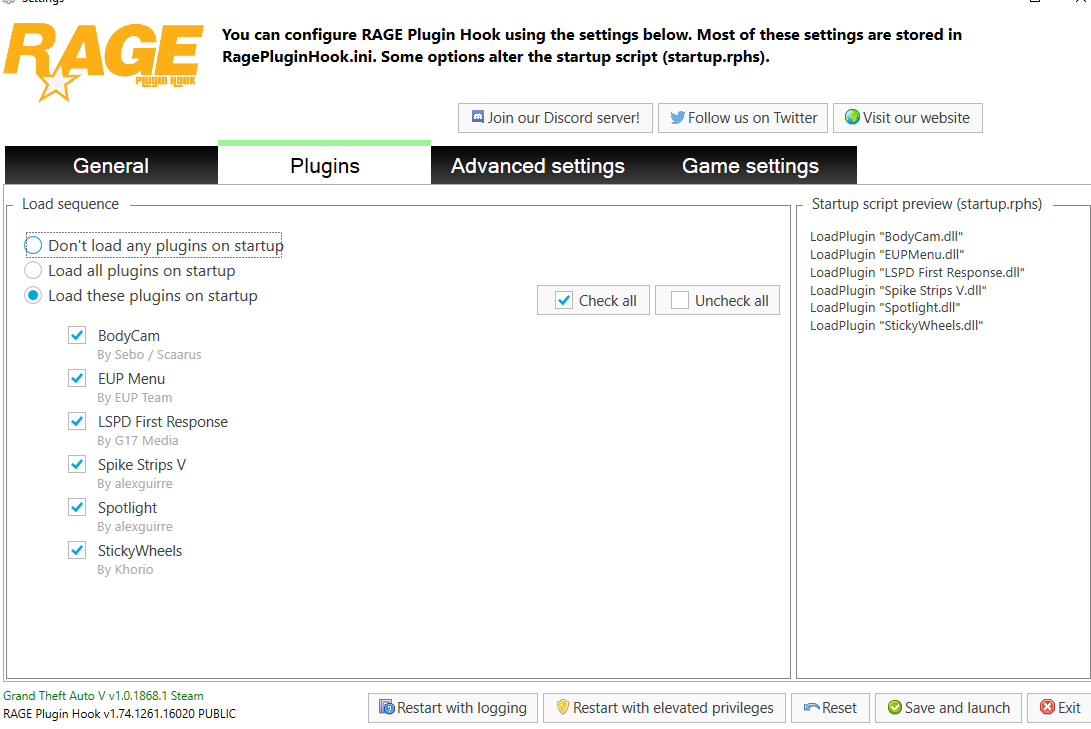The width and height of the screenshot is (1091, 729).
Task: Click the Spotlight plugin name
Action: click(127, 508)
